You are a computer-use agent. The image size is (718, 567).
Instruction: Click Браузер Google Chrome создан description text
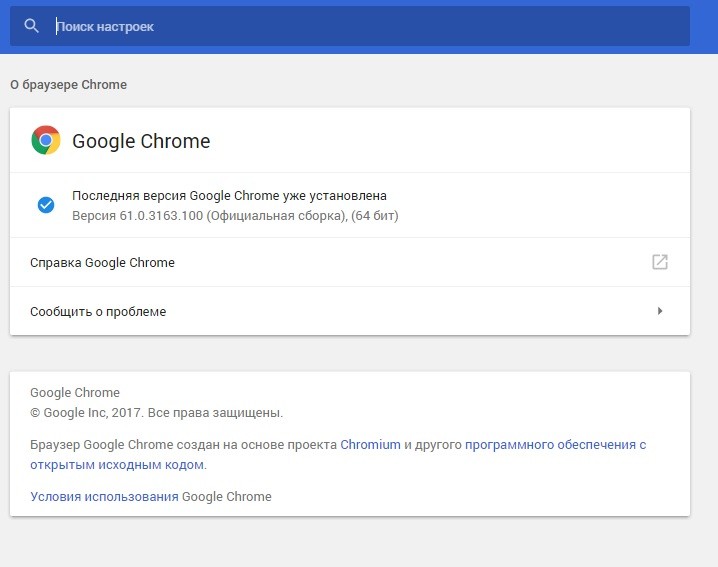[x=184, y=444]
